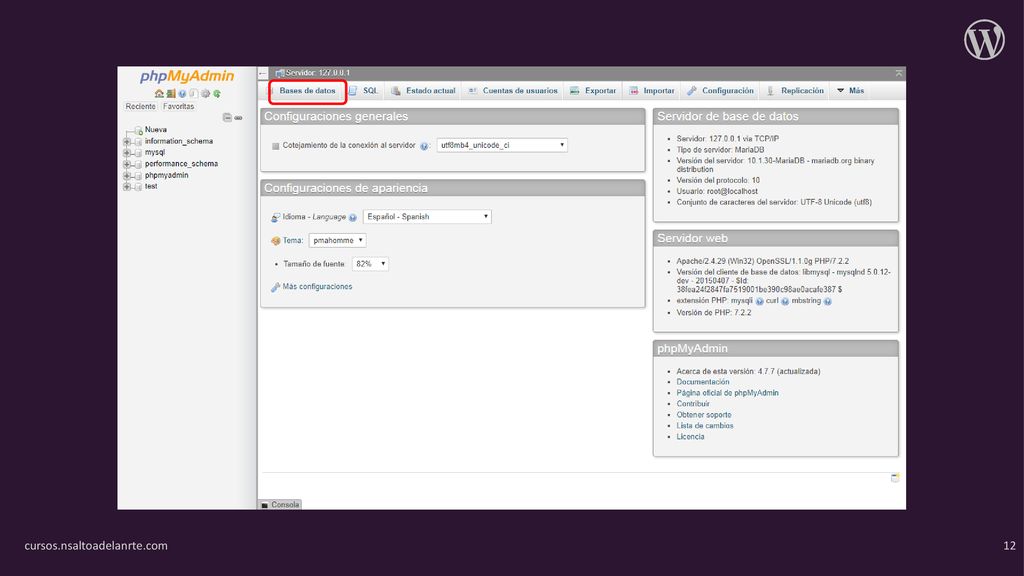This screenshot has width=1024, height=576.
Task: Open help icon next to Idioma - Language
Action: pos(353,217)
